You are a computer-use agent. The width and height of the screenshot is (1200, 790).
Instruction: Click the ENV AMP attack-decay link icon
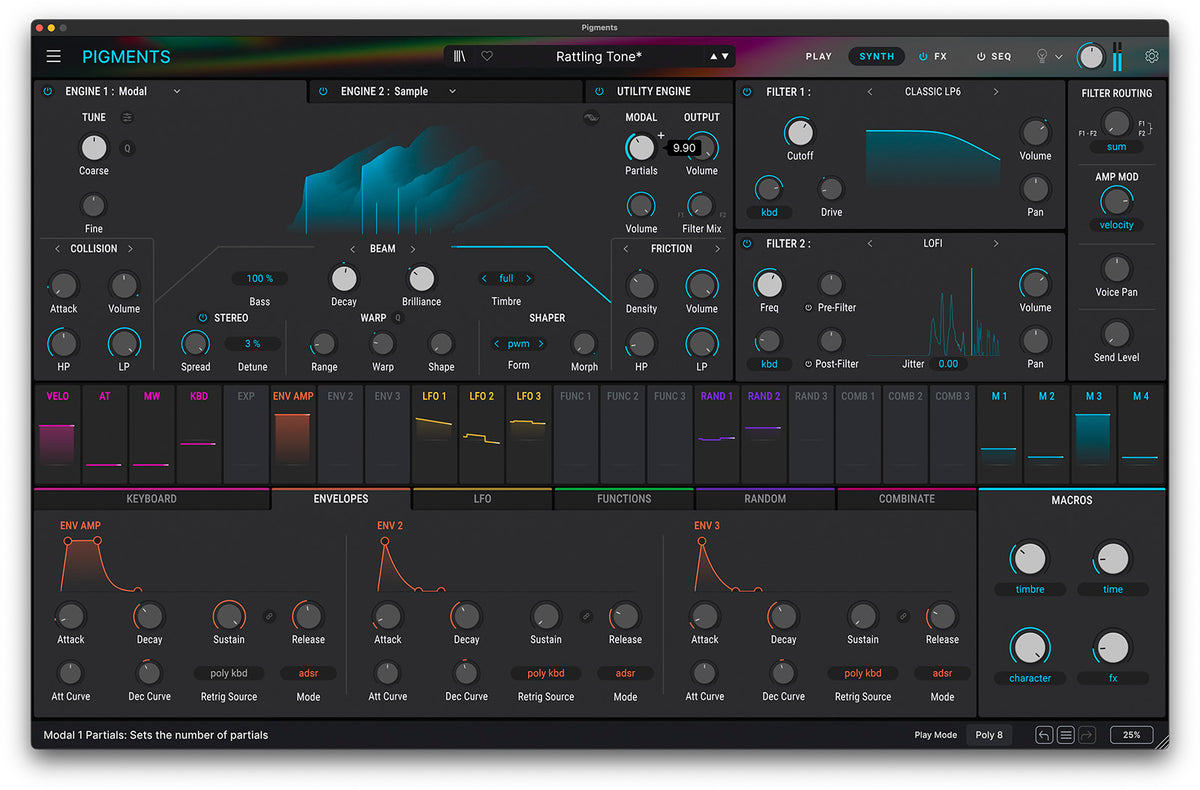(269, 616)
